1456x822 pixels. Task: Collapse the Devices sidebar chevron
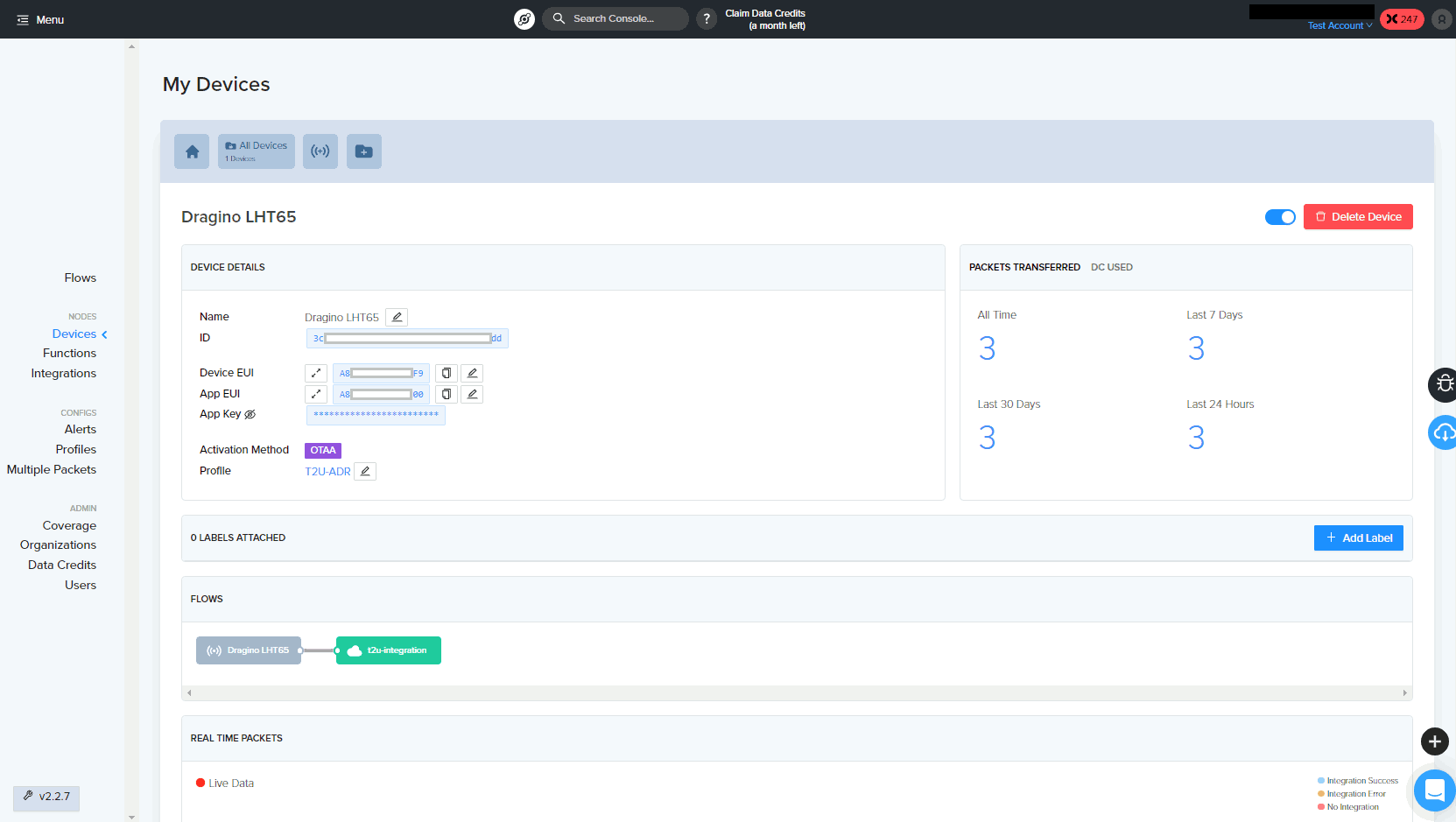pyautogui.click(x=104, y=334)
